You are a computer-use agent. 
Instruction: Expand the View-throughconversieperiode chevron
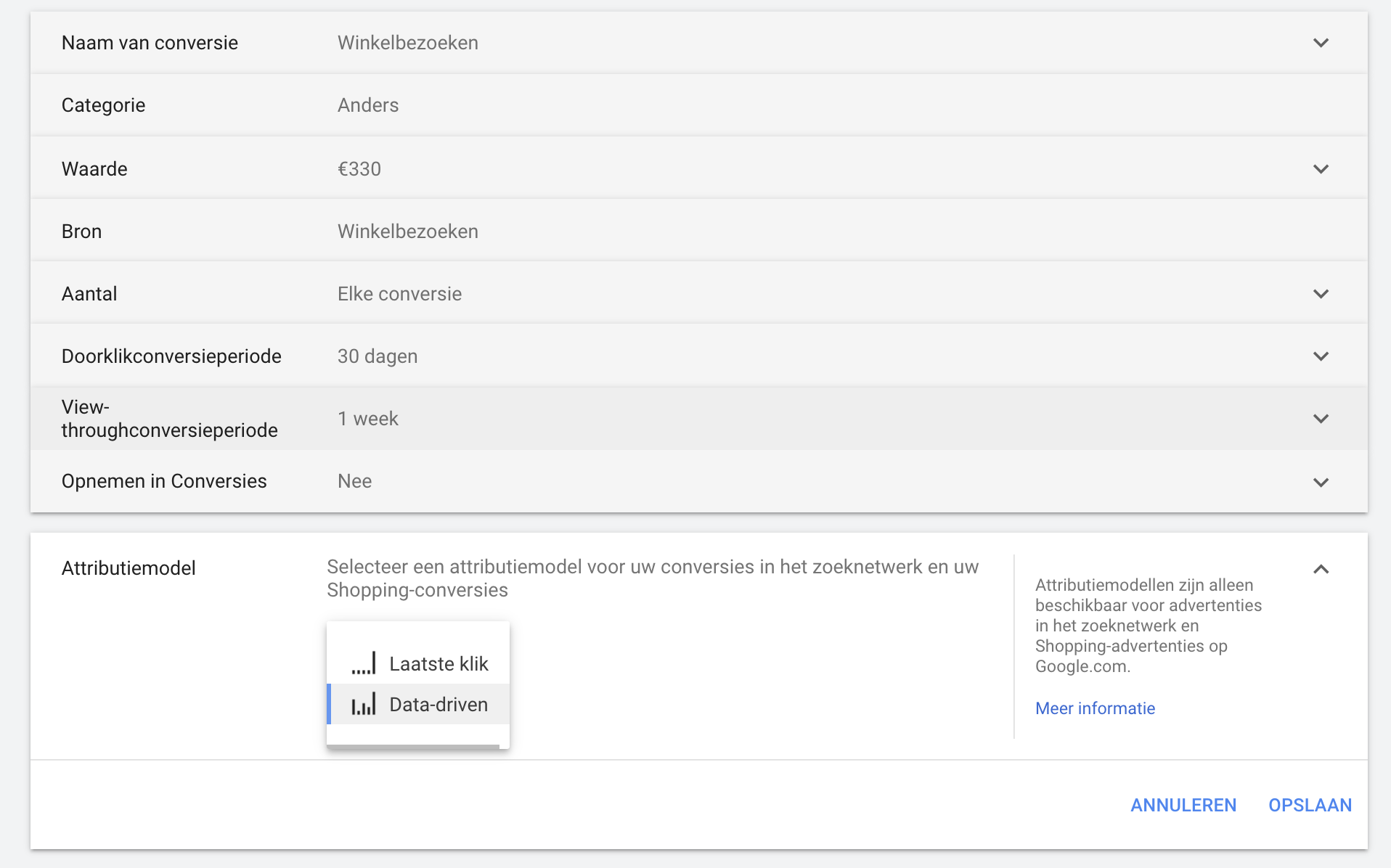point(1321,419)
